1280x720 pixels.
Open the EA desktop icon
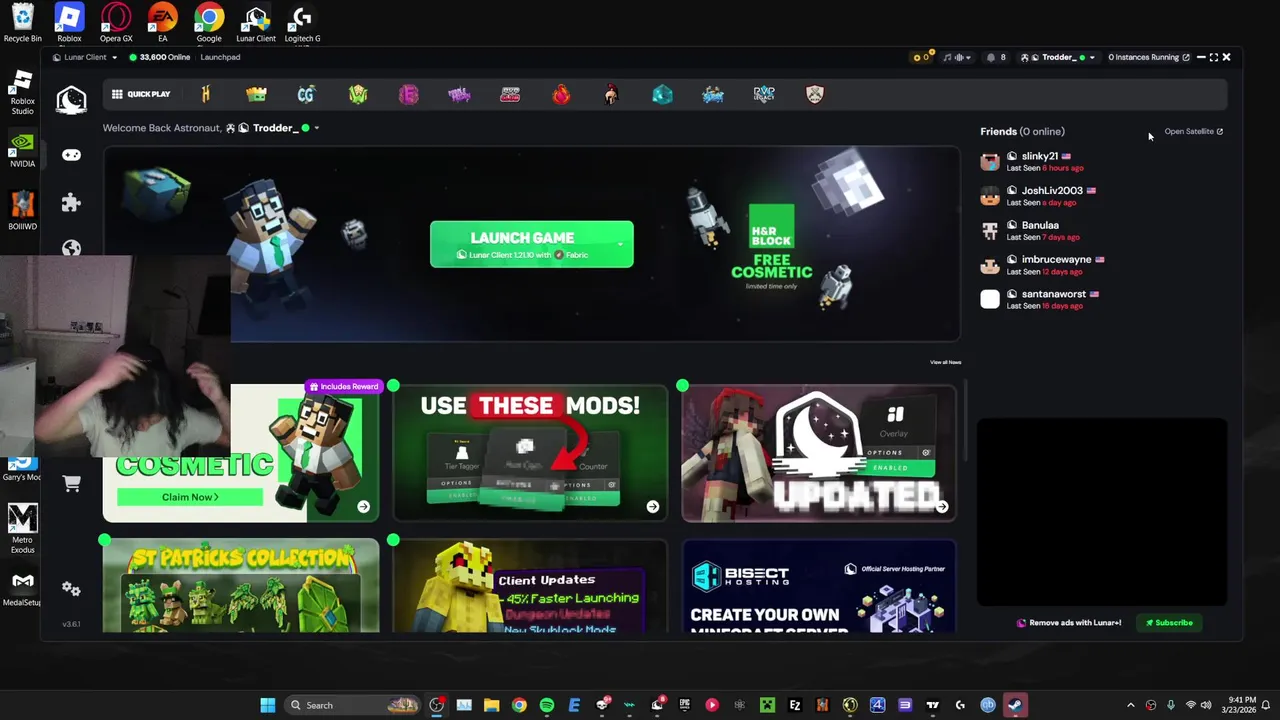click(x=162, y=24)
